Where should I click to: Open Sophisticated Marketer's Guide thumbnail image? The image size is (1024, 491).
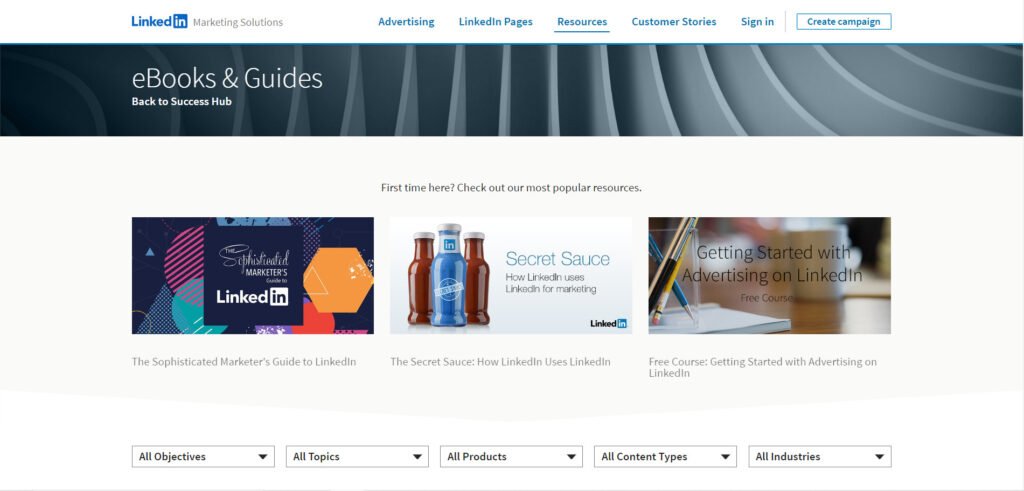(x=253, y=275)
